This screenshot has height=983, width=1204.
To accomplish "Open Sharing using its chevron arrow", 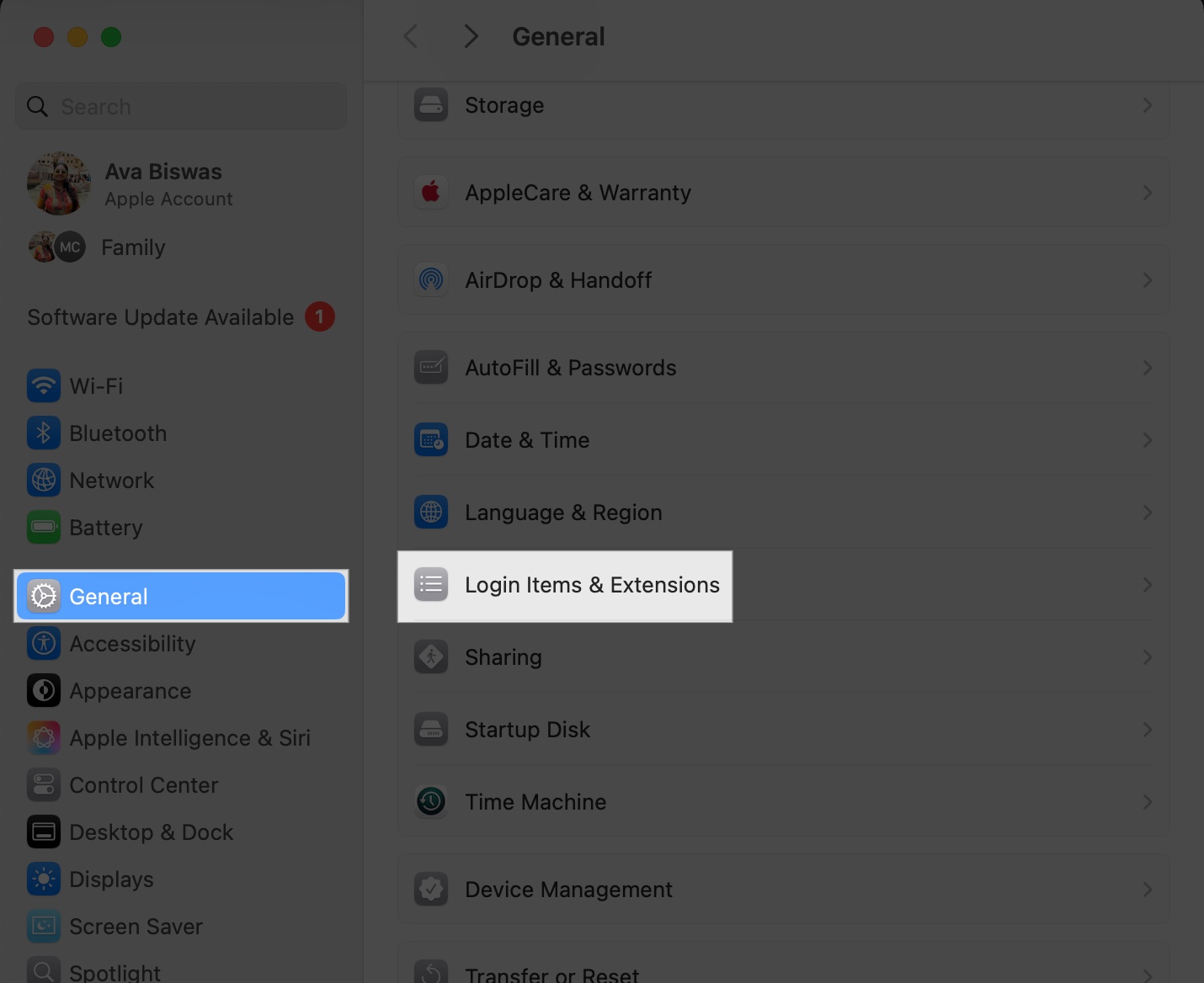I will [1147, 656].
